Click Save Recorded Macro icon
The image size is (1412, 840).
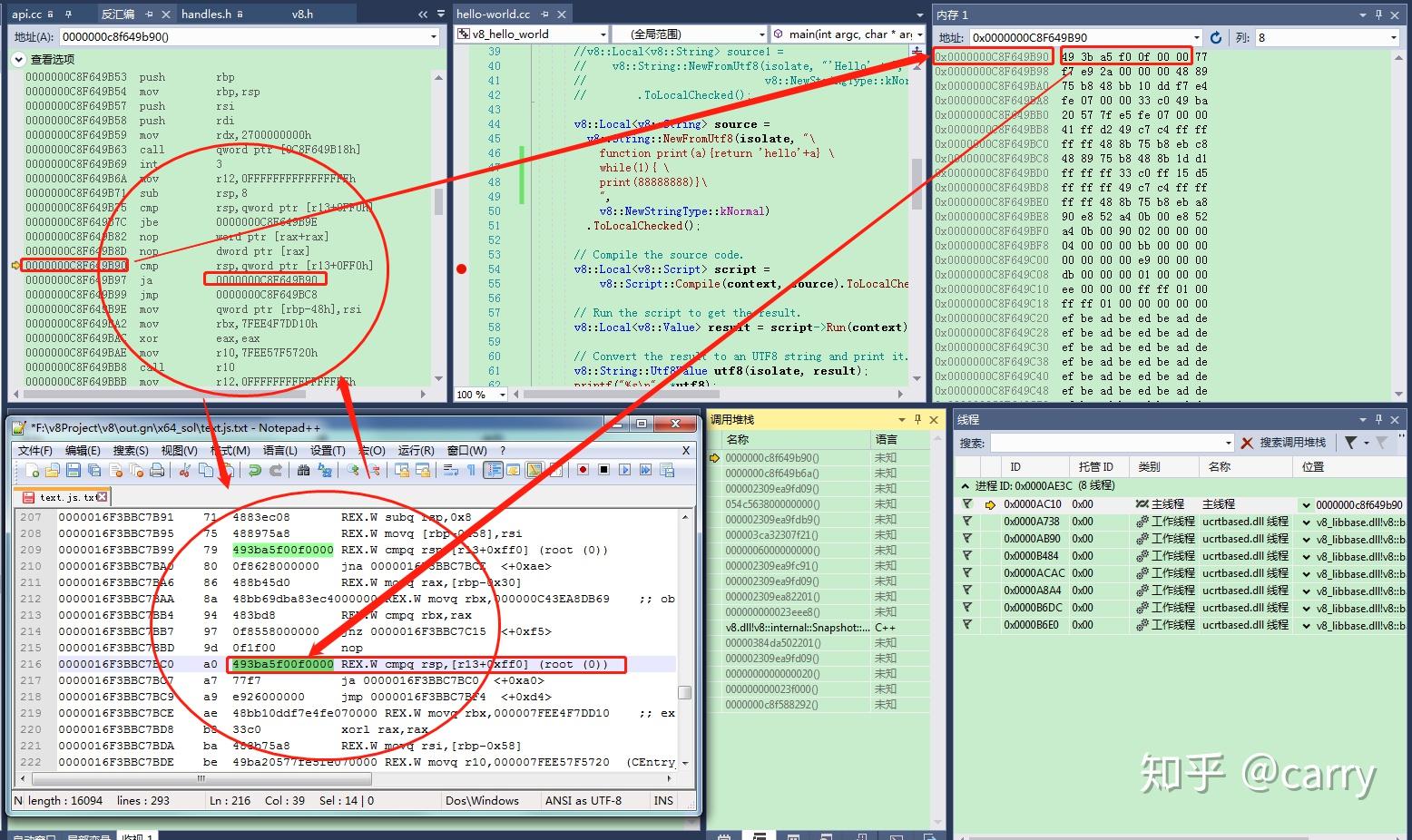pyautogui.click(x=667, y=470)
